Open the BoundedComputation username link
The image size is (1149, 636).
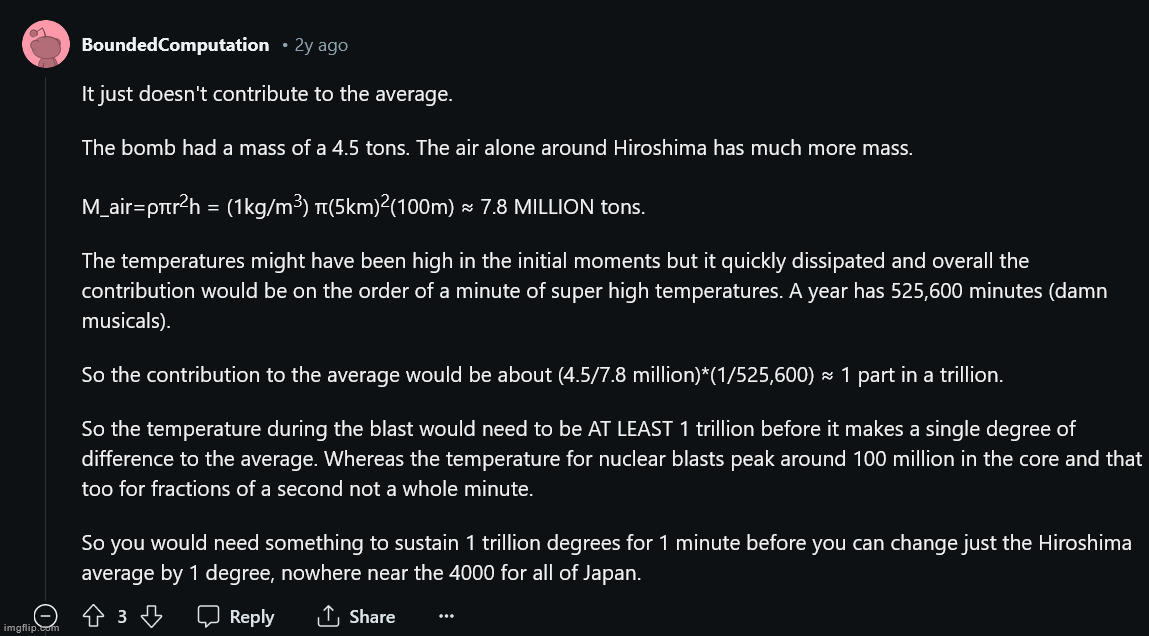pos(175,45)
